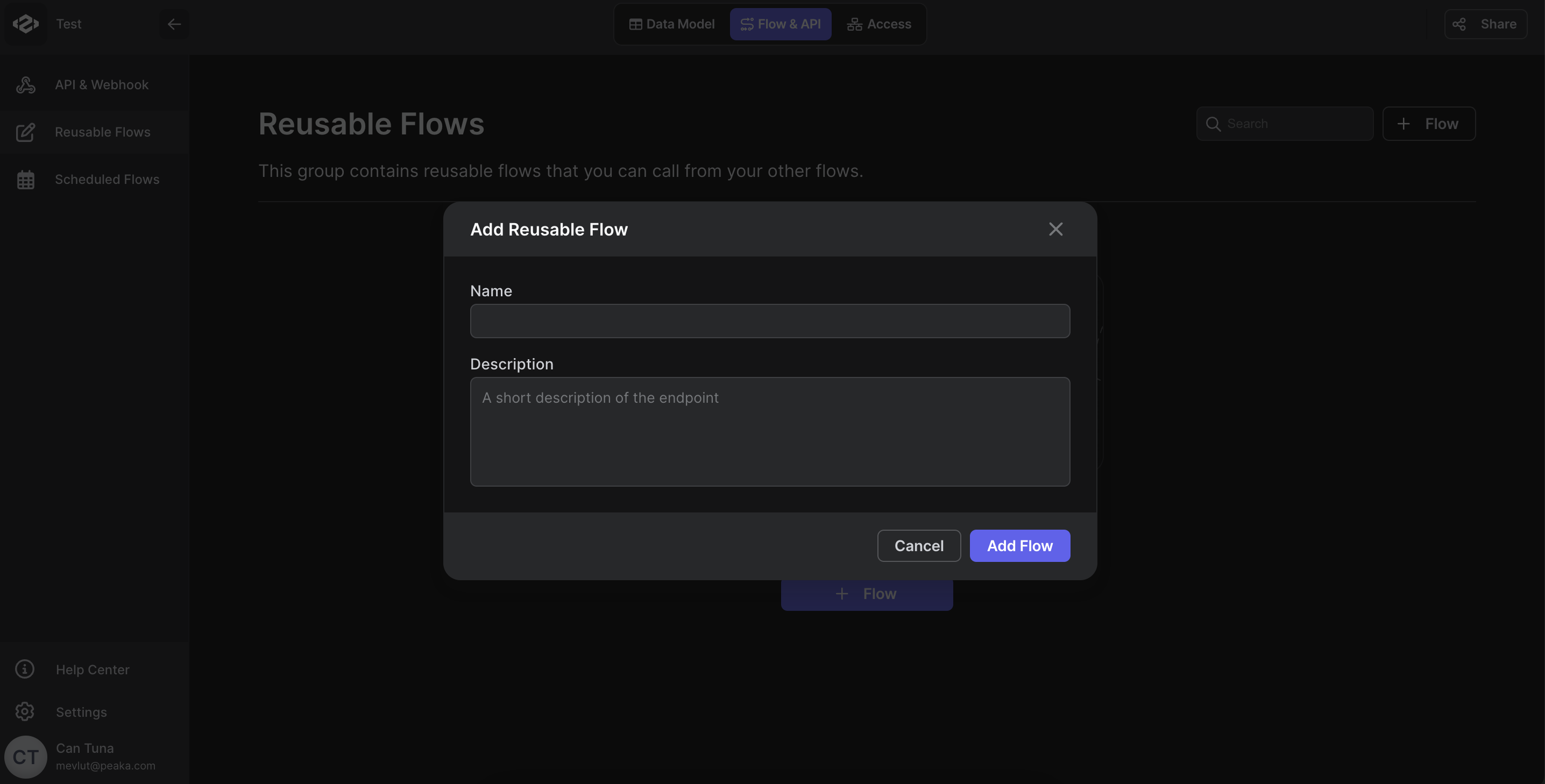Screen dimensions: 1545x784
Task: Click the Peaka logo icon
Action: (x=26, y=24)
